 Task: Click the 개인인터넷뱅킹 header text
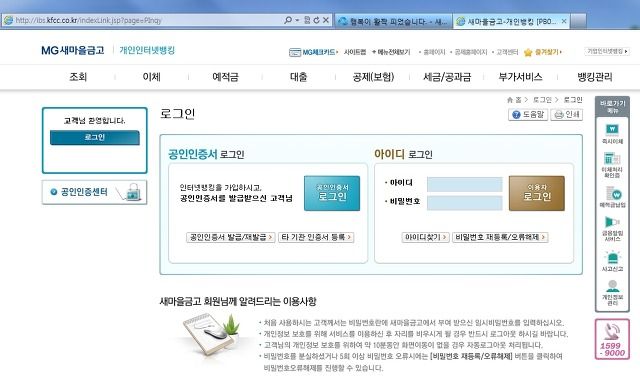coord(147,50)
